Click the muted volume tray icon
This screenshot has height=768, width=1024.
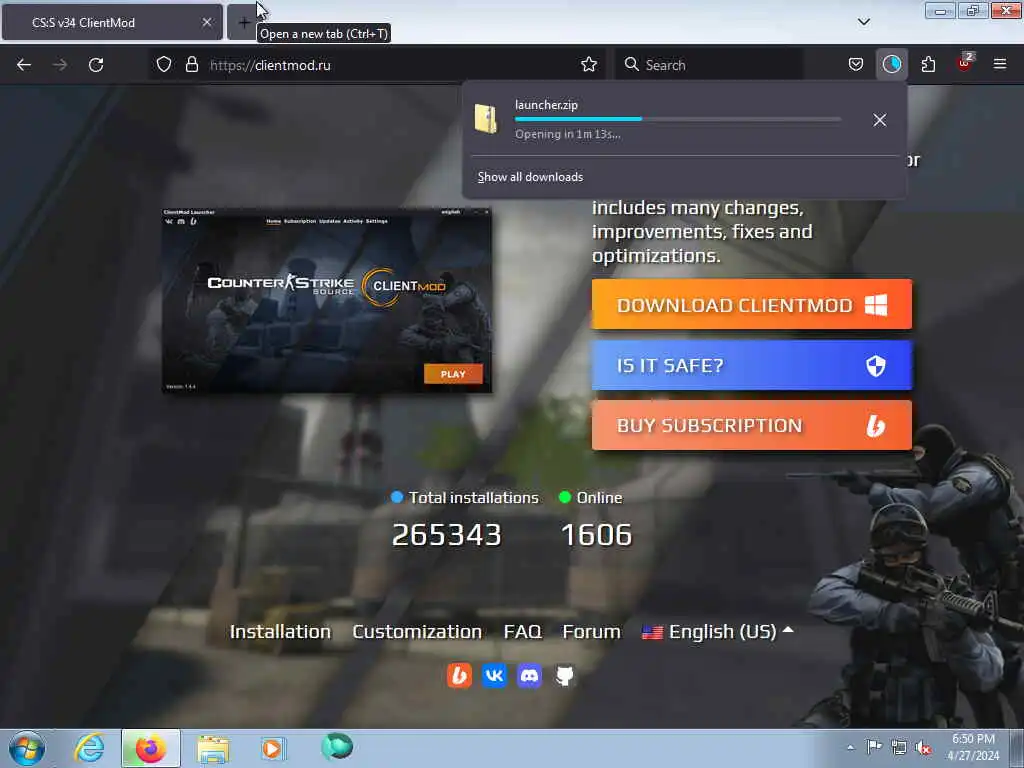click(x=923, y=748)
